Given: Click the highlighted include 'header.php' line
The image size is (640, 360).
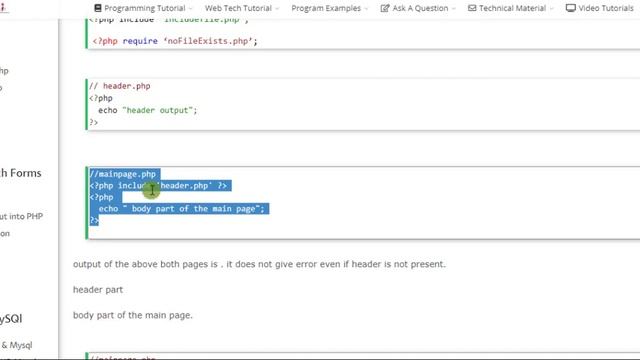Looking at the screenshot, I should pos(158,186).
